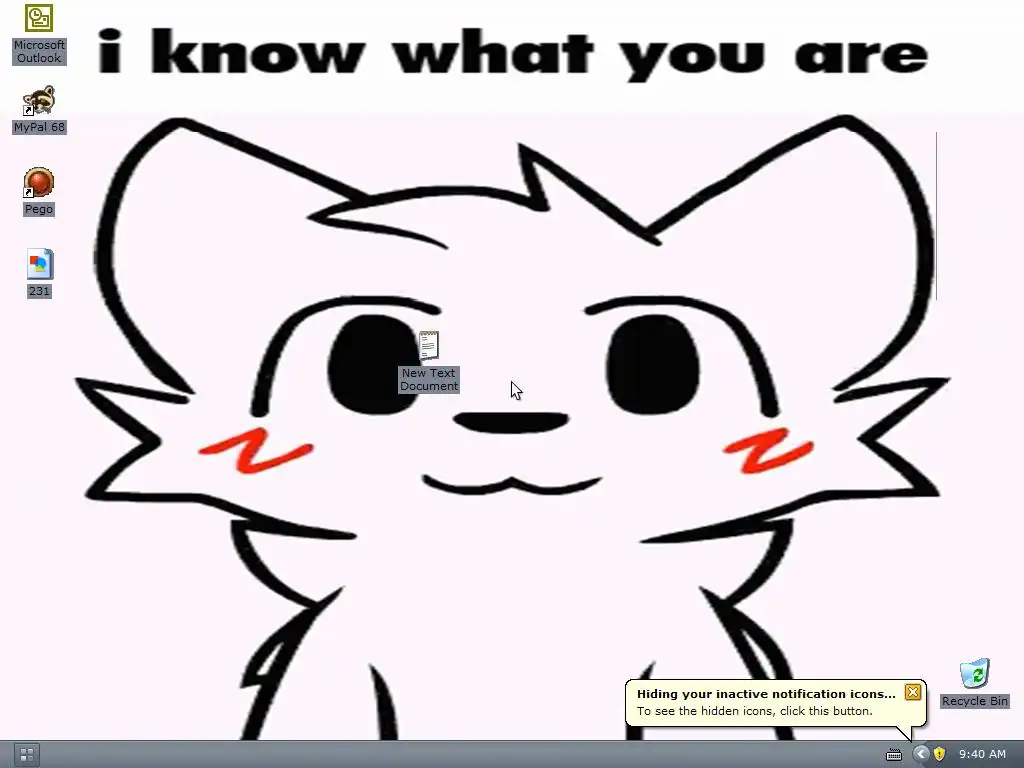Show hidden notification icons arrow
This screenshot has height=768, width=1024.
pyautogui.click(x=920, y=754)
